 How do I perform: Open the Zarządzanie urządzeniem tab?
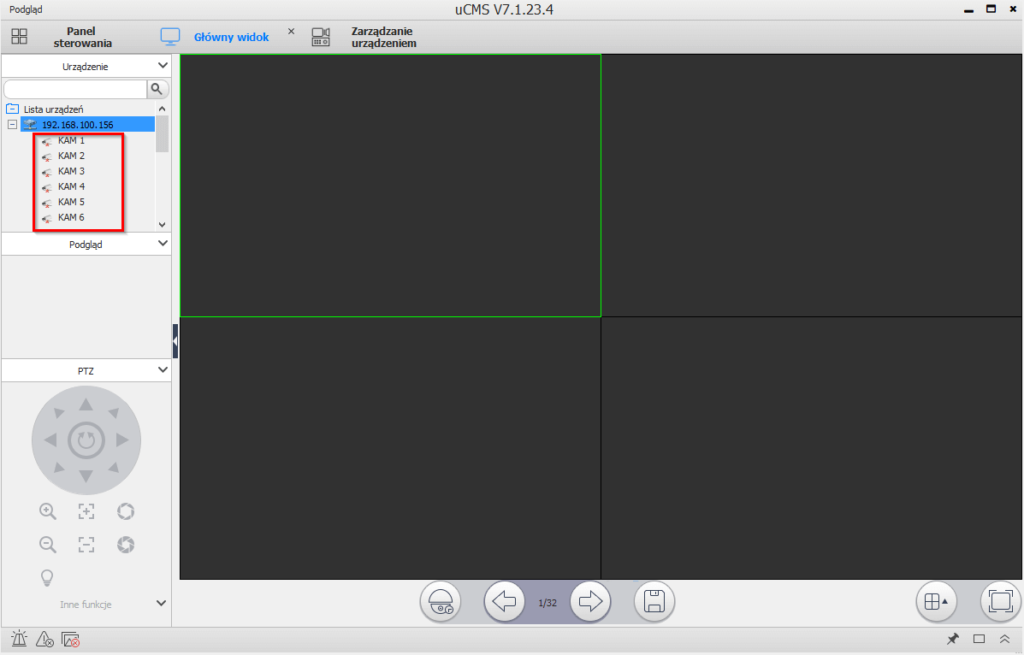pos(382,37)
